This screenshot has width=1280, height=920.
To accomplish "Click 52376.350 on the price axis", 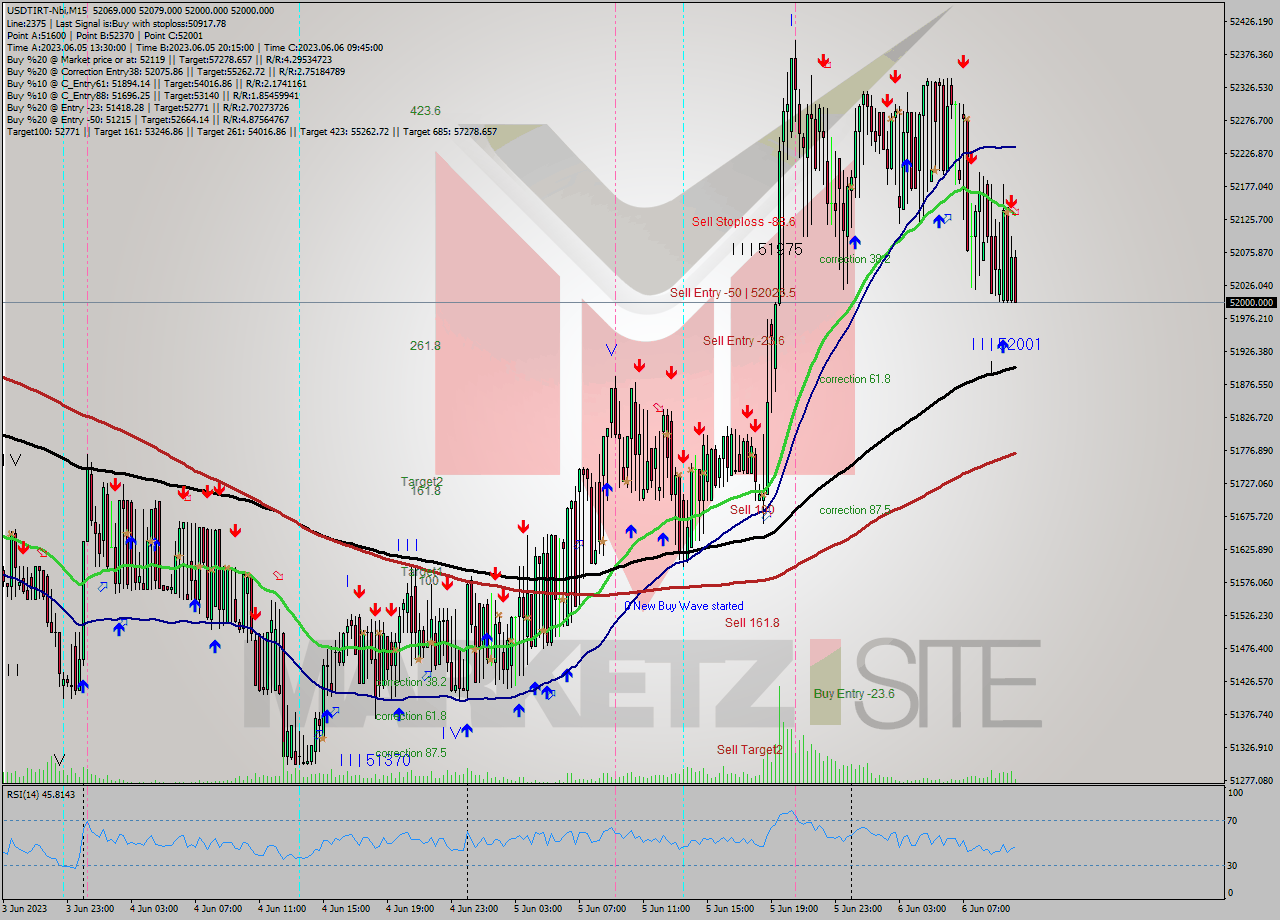I will tap(1251, 54).
